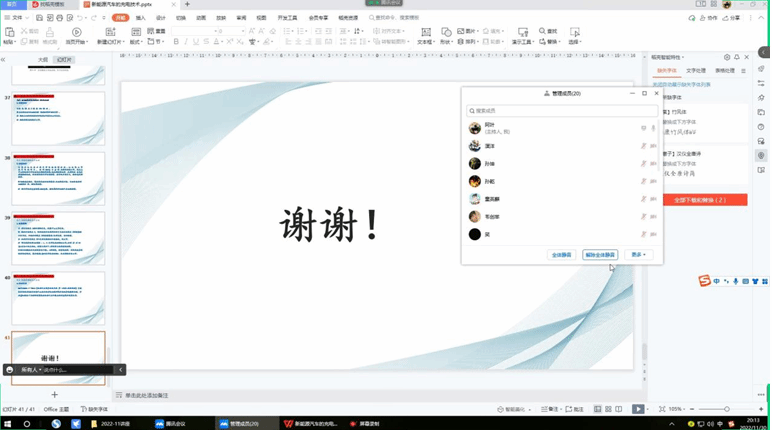This screenshot has width=772, height=430.
Task: Toggle the host's microphone icon in member list
Action: (x=653, y=128)
